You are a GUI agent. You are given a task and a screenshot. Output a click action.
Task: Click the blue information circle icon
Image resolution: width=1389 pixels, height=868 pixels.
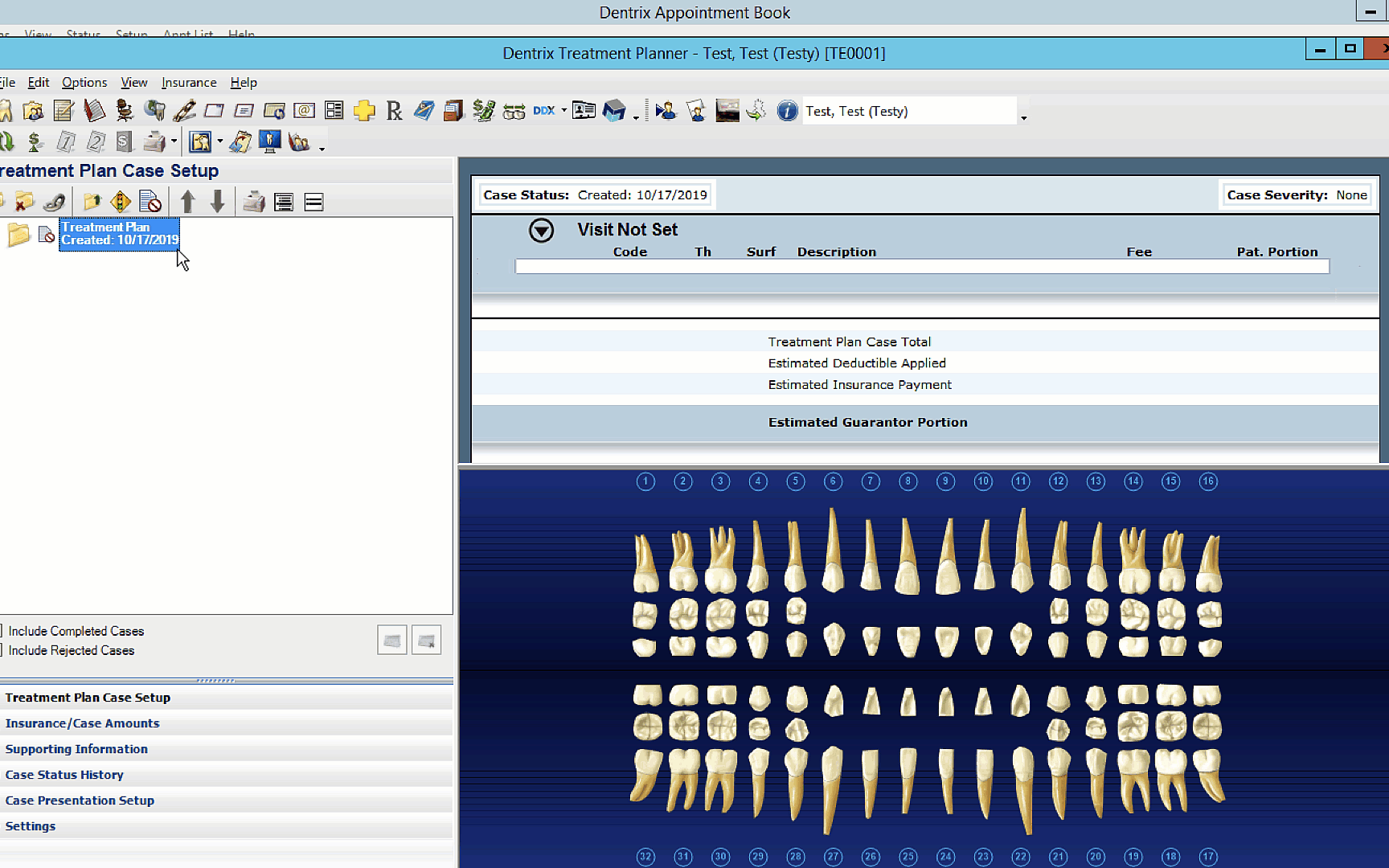[788, 111]
